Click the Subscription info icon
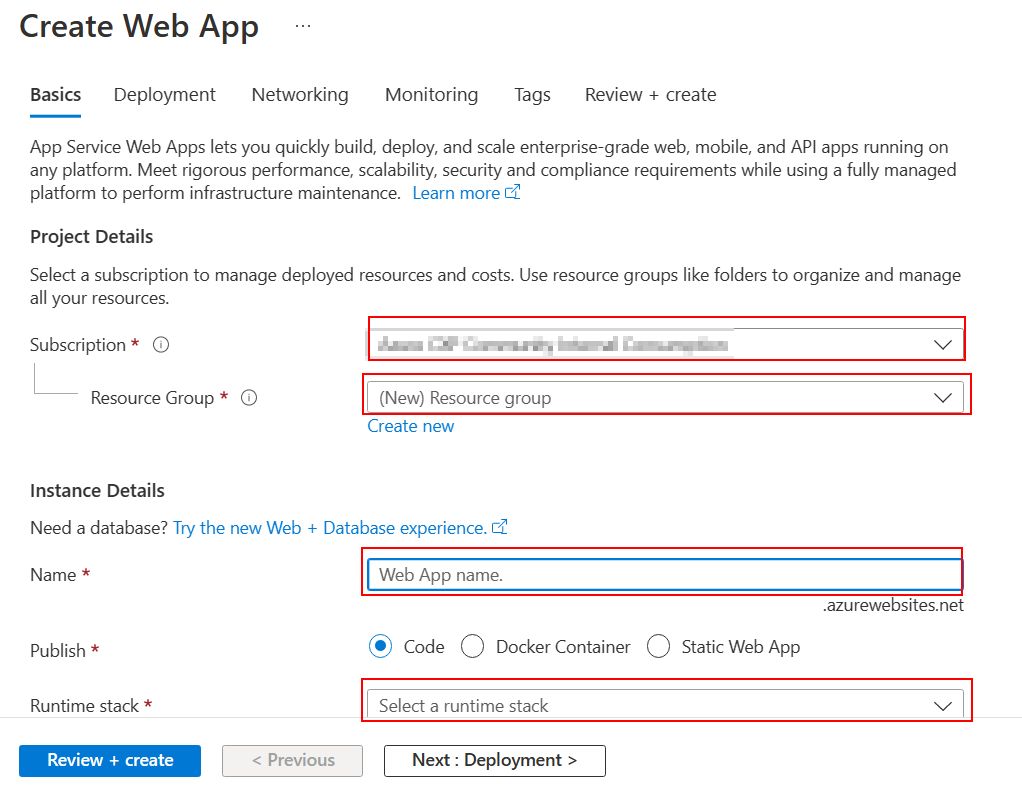The height and width of the screenshot is (800, 1022). (161, 345)
